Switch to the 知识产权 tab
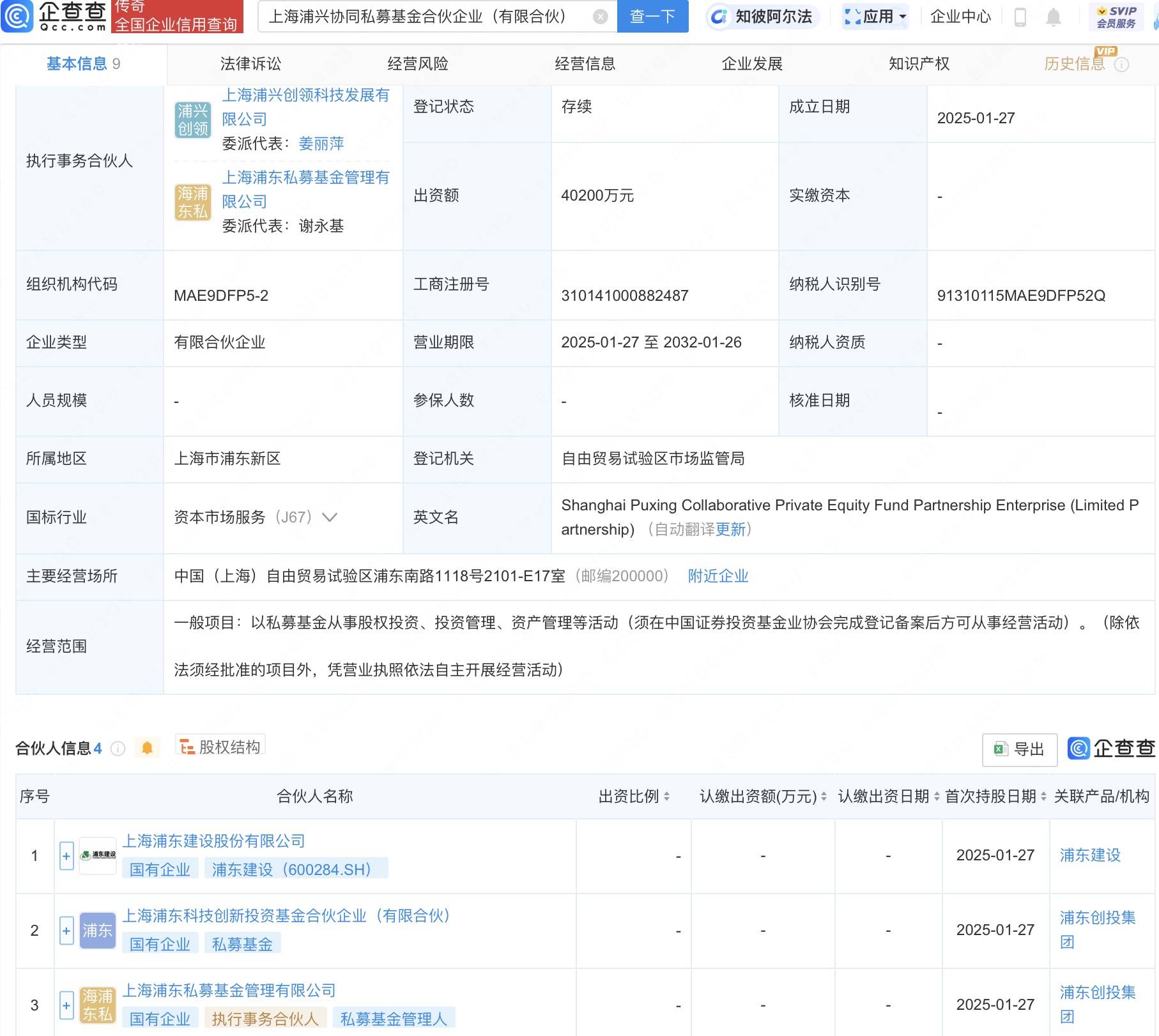 click(x=919, y=64)
